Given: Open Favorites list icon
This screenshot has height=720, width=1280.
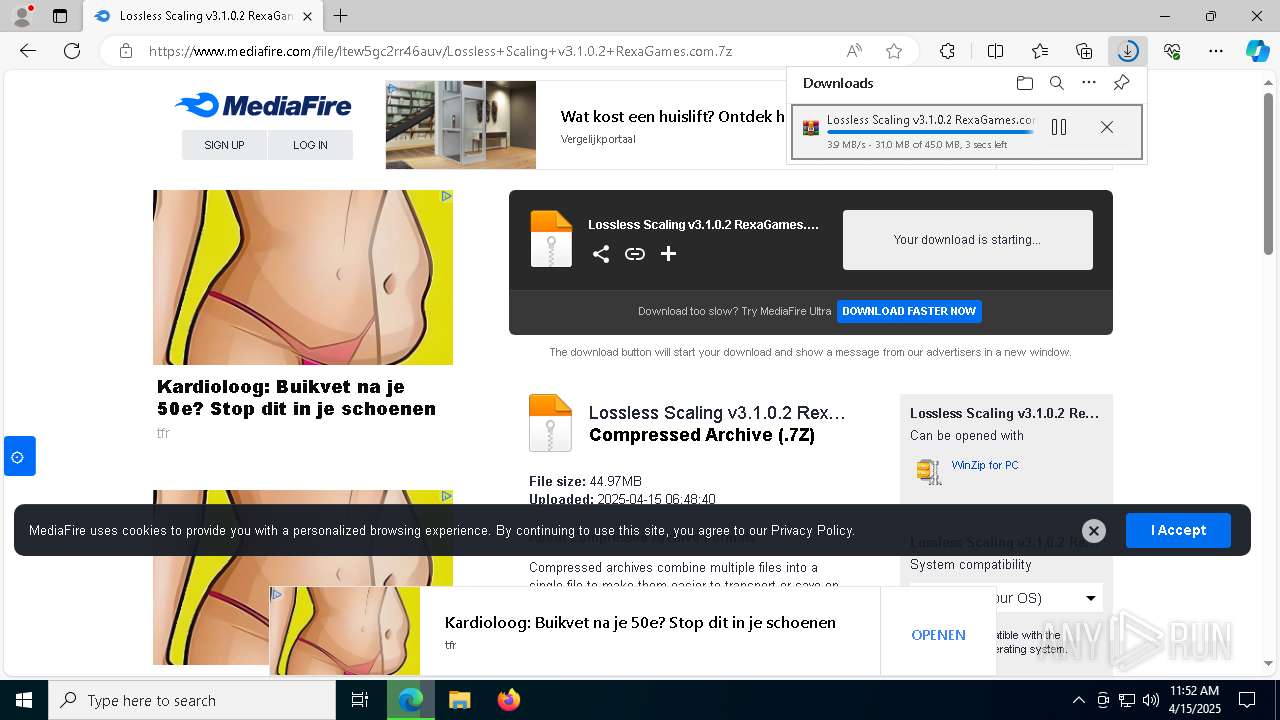Looking at the screenshot, I should [1040, 51].
